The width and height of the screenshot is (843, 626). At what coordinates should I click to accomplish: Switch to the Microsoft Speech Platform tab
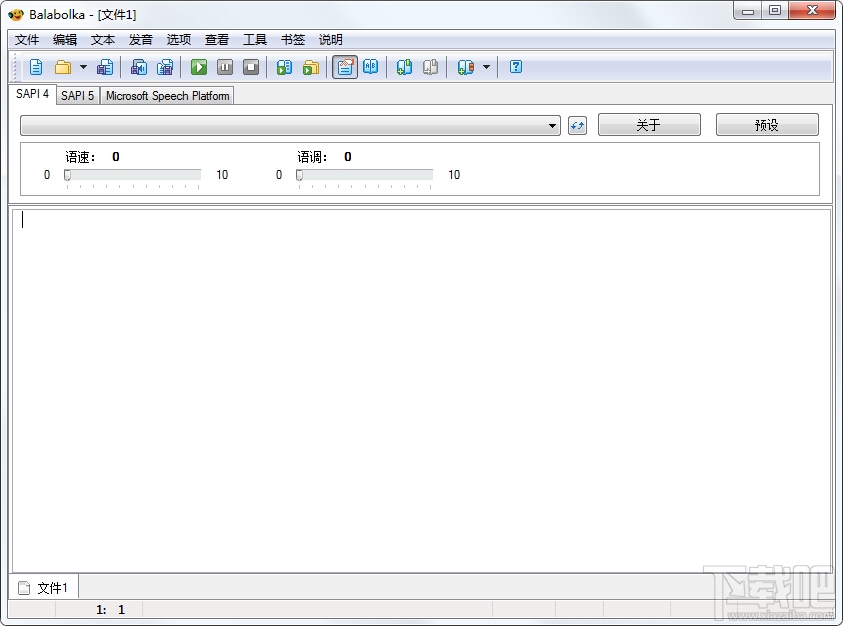167,96
